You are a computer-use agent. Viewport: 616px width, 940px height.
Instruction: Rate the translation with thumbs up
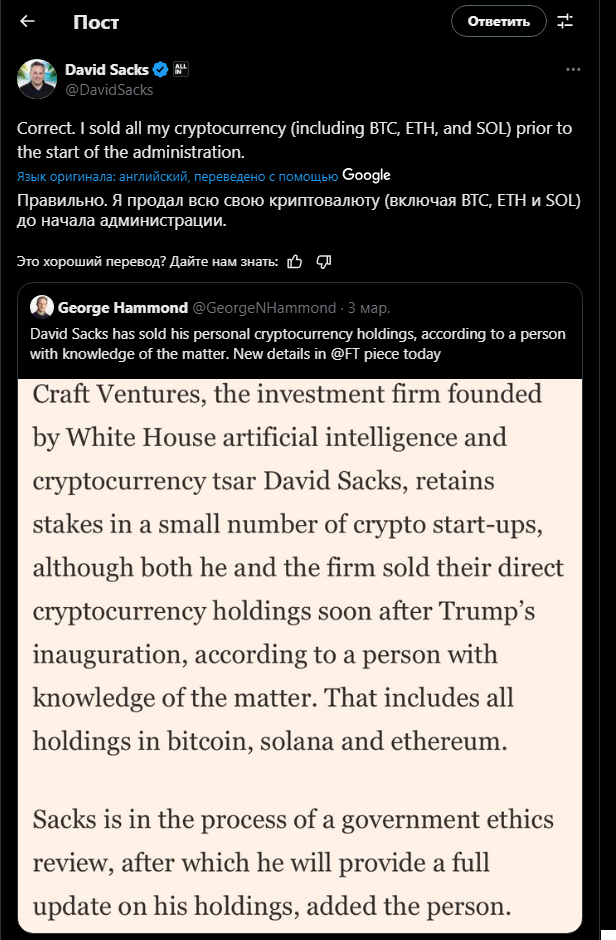(295, 261)
